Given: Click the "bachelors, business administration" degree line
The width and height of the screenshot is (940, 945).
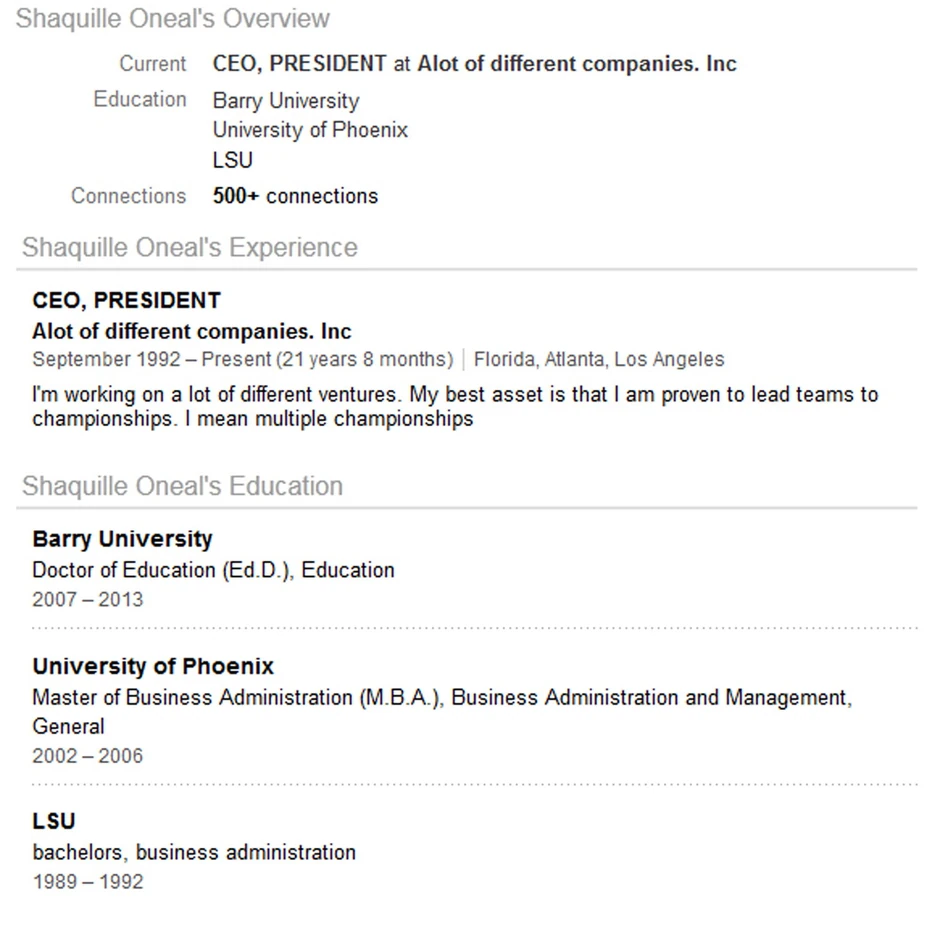Looking at the screenshot, I should pos(194,853).
